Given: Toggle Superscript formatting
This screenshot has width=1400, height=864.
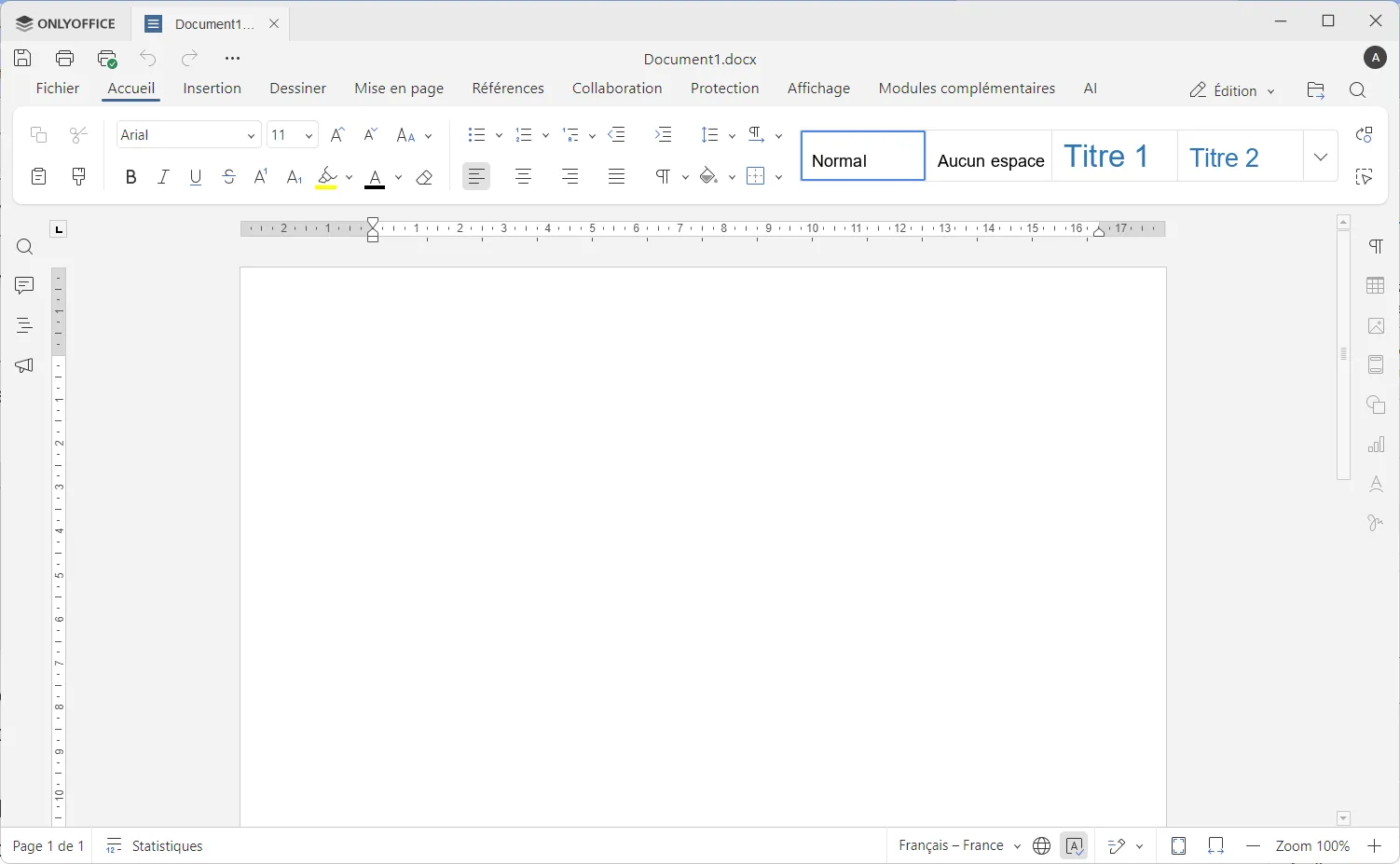Looking at the screenshot, I should click(261, 176).
